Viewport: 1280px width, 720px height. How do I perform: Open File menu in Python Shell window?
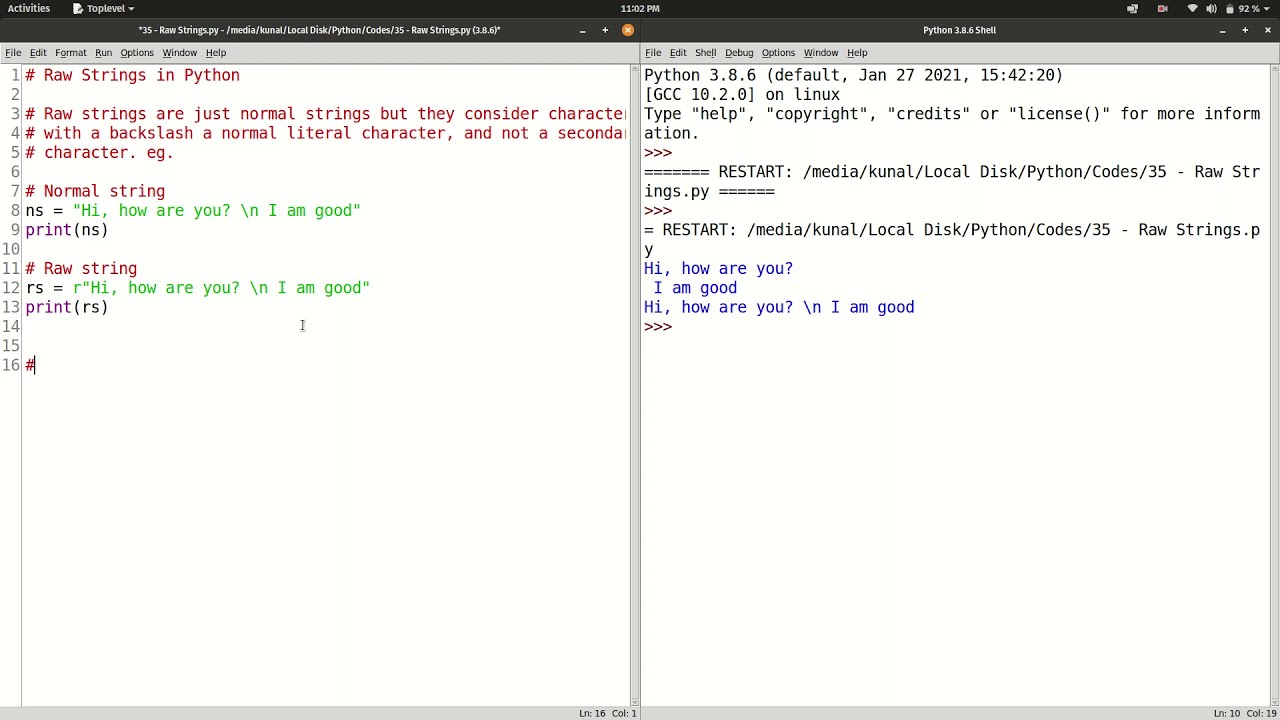pyautogui.click(x=653, y=52)
